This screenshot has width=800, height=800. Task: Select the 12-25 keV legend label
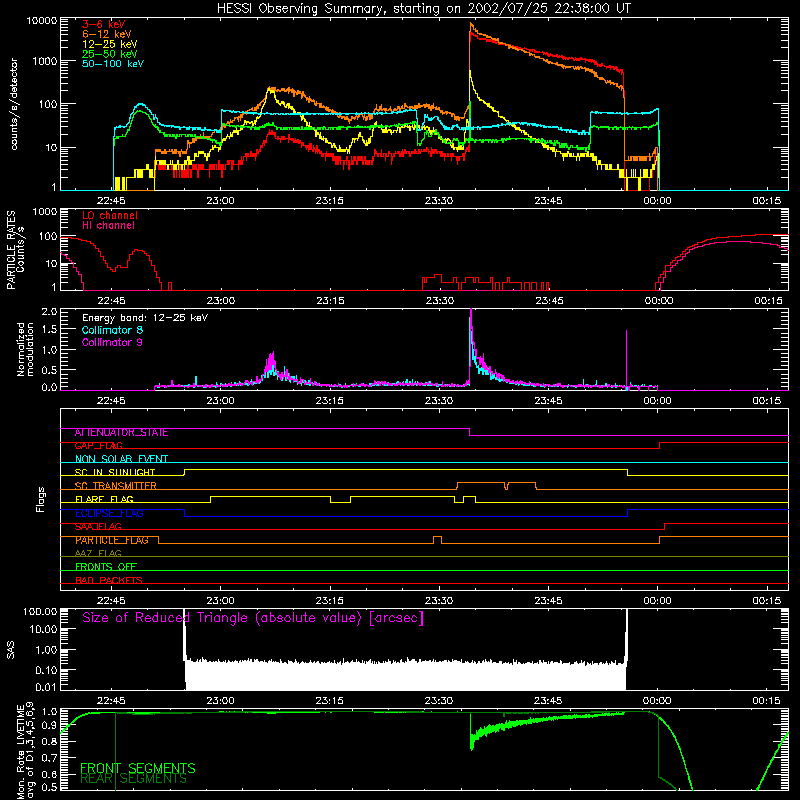[x=110, y=44]
